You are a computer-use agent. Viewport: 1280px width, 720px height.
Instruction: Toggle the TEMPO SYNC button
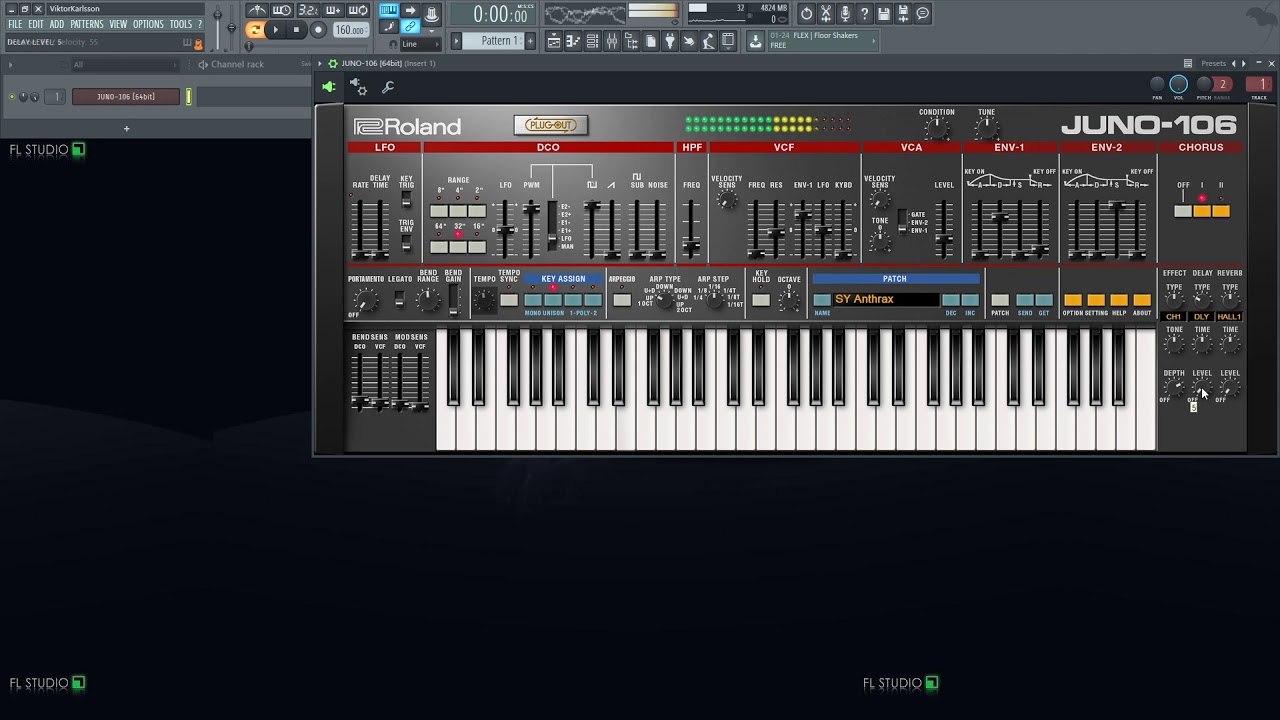(509, 300)
